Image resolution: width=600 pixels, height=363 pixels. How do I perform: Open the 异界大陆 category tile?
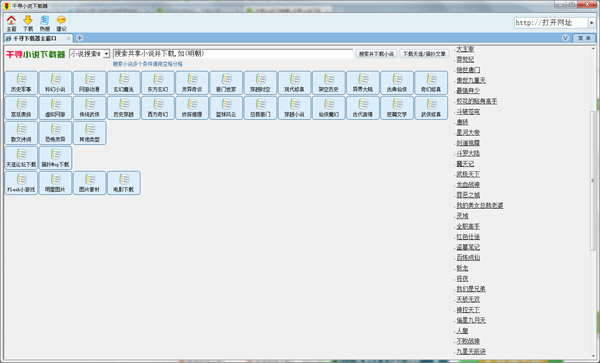pos(363,83)
